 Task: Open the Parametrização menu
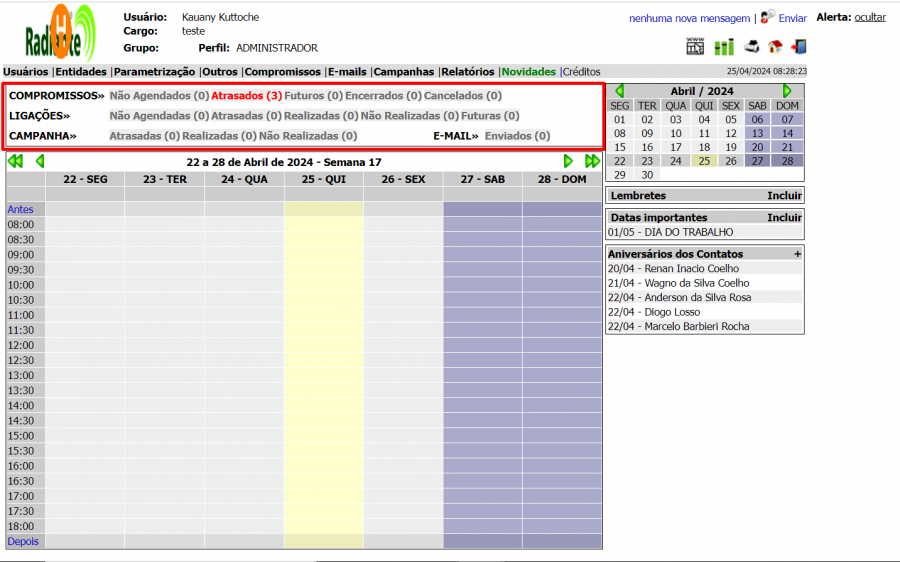(x=155, y=72)
